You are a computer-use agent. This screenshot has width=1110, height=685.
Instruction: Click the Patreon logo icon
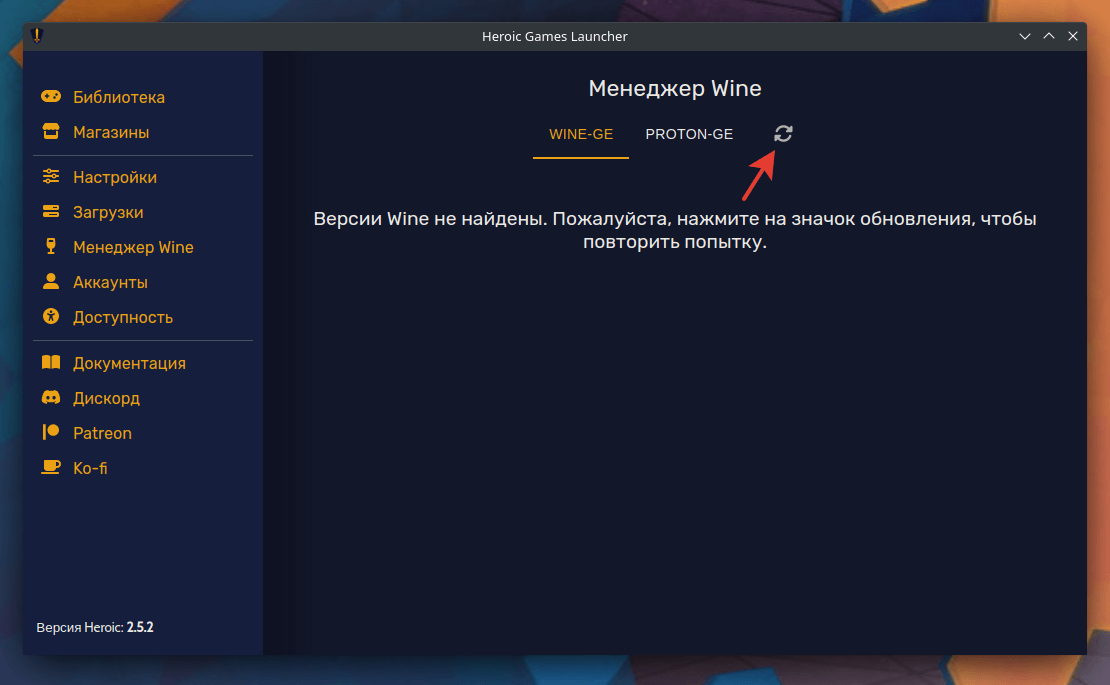pyautogui.click(x=51, y=432)
